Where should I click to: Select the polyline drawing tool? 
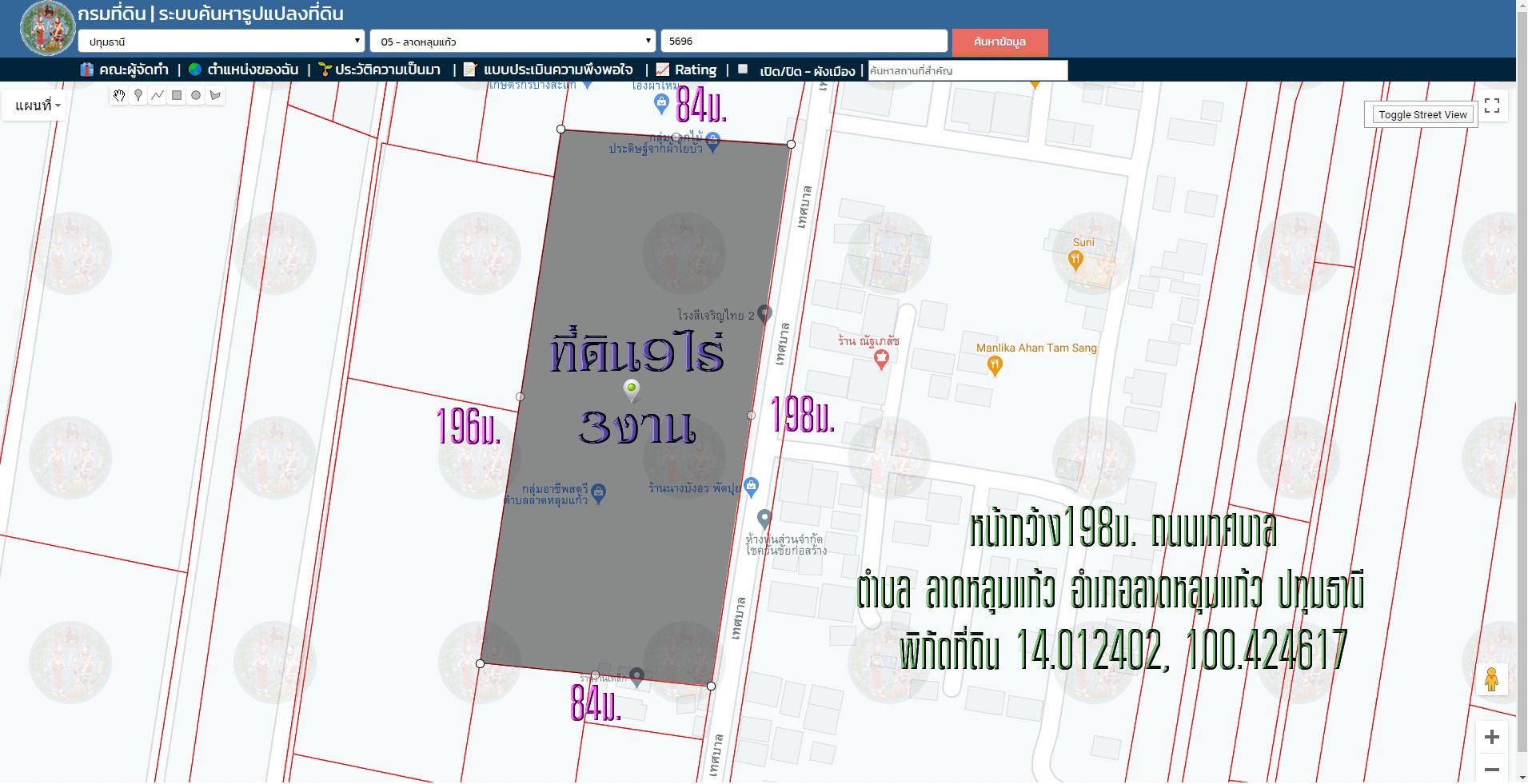[158, 95]
